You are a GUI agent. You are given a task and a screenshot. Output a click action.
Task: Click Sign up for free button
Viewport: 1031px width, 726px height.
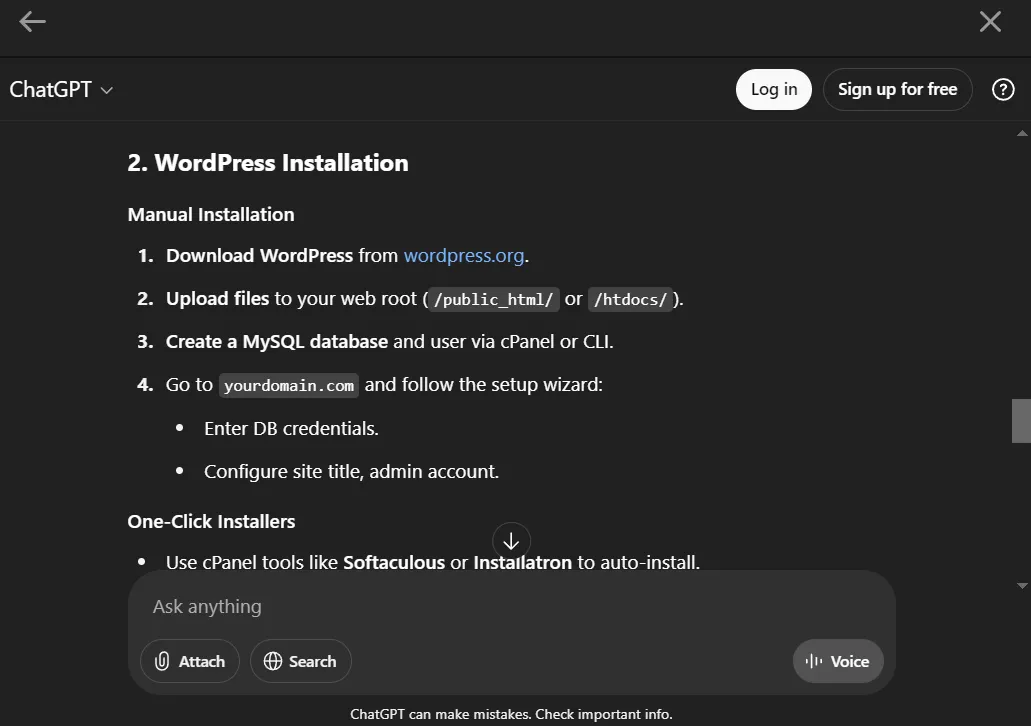coord(897,90)
